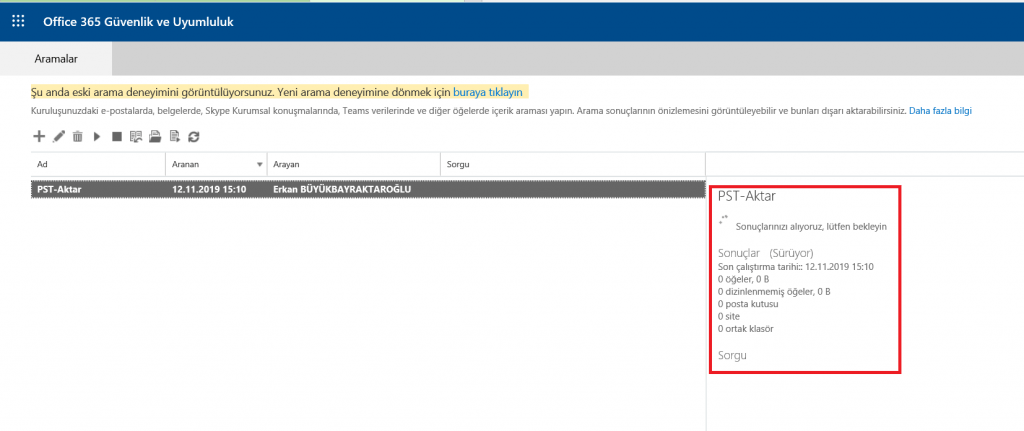
Task: Click the pencil edit icon
Action: point(59,136)
